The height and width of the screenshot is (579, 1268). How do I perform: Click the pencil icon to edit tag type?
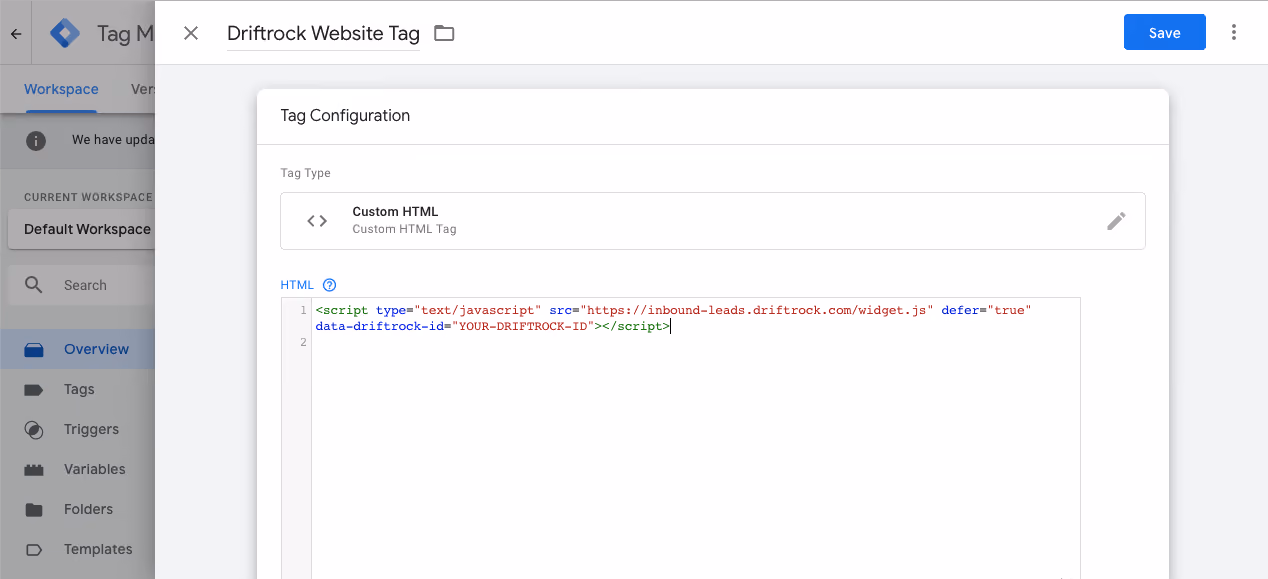1116,221
